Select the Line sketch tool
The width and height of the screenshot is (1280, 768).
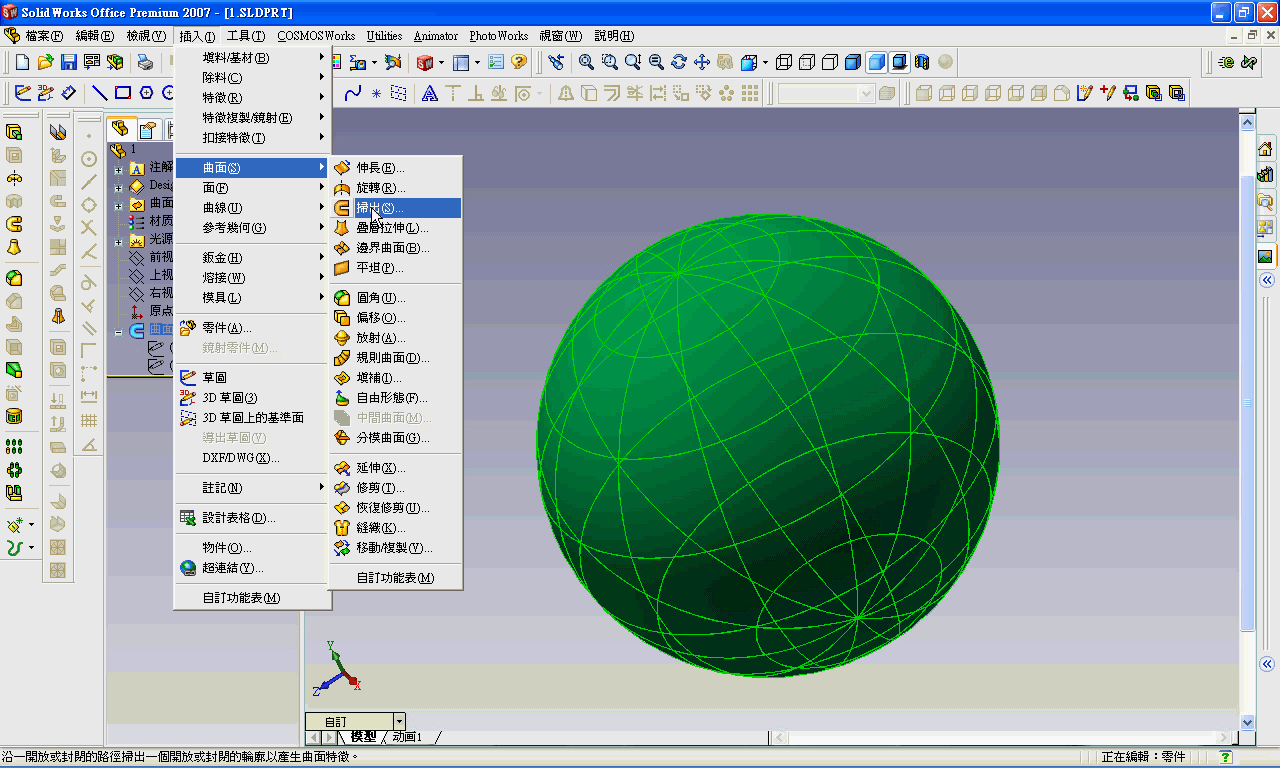coord(101,93)
